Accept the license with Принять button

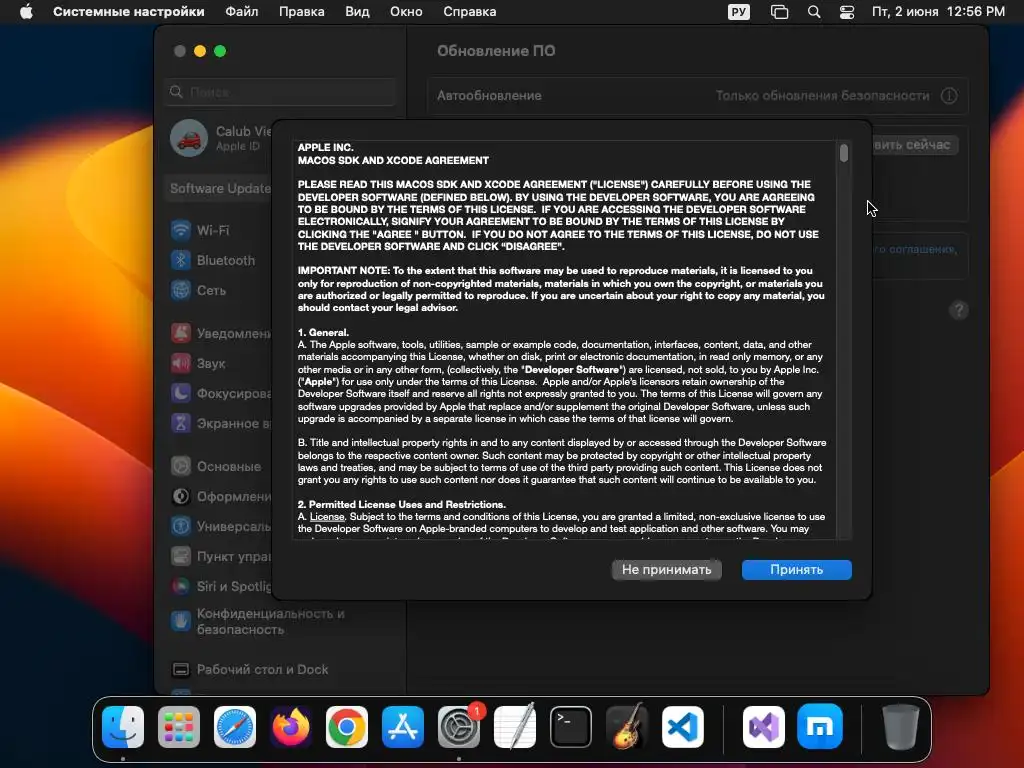[x=796, y=569]
